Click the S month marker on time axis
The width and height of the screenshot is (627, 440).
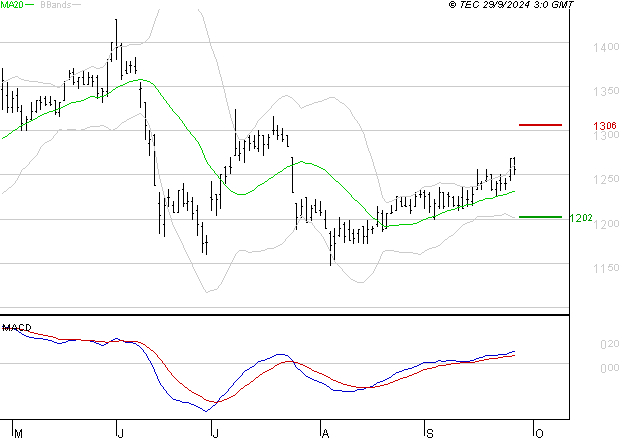pyautogui.click(x=429, y=434)
